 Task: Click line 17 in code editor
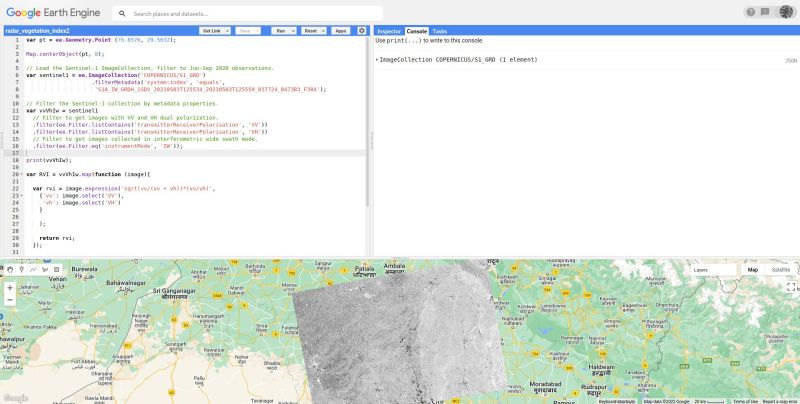coord(194,153)
